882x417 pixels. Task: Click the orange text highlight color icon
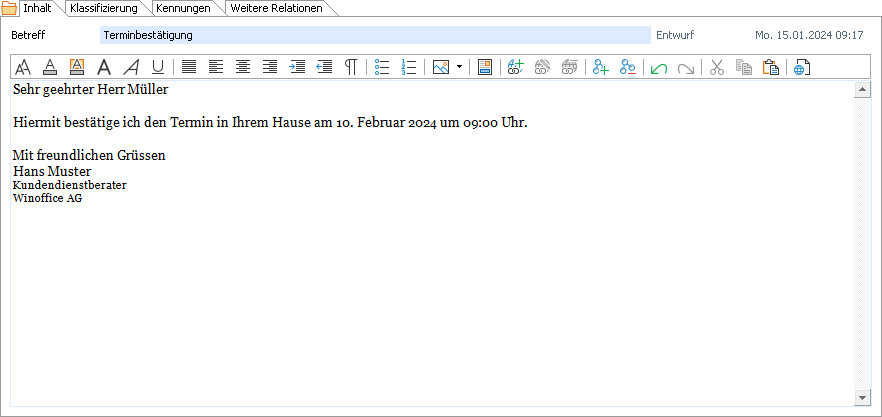76,68
